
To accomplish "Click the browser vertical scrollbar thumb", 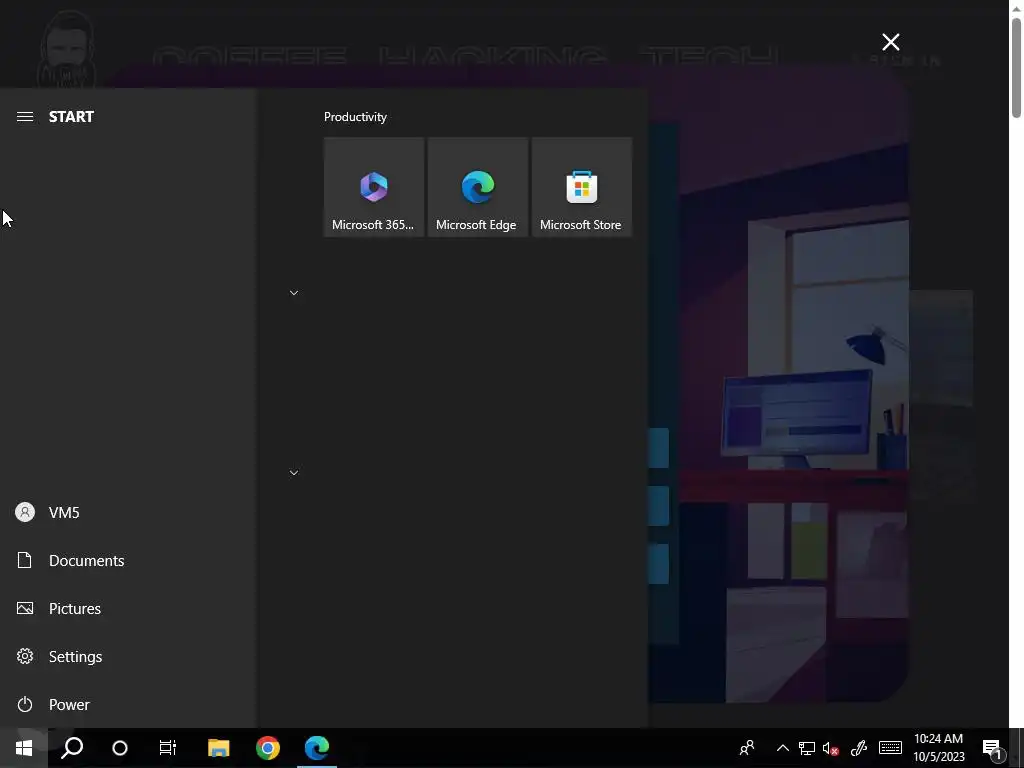I will 1016,69.
